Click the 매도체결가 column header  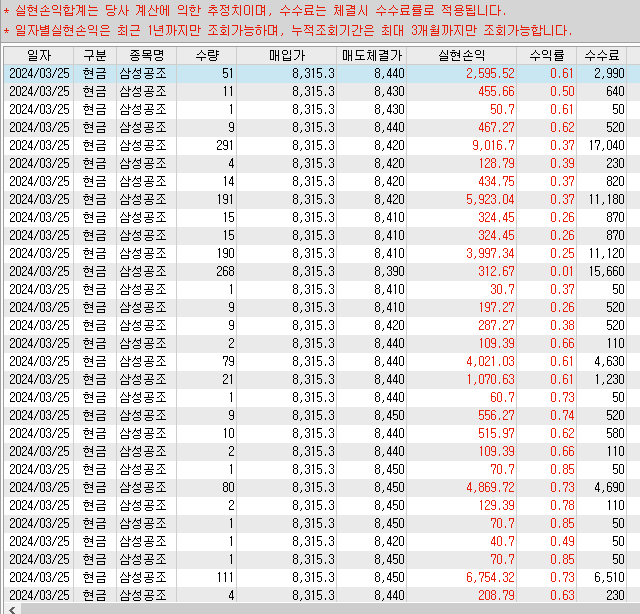tap(371, 56)
